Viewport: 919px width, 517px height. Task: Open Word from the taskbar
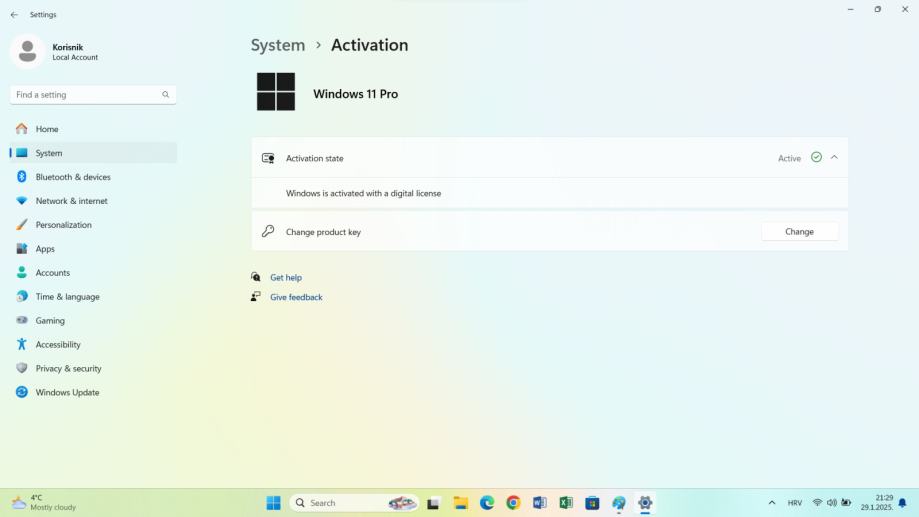click(540, 503)
